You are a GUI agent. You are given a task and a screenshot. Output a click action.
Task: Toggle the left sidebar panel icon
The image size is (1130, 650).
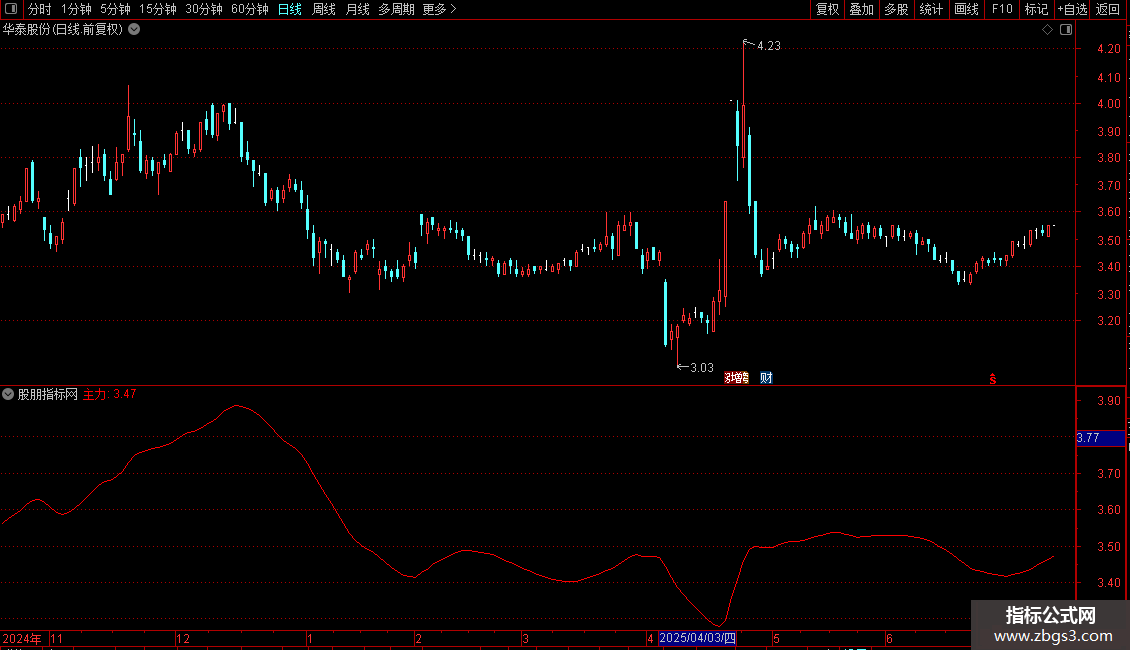click(x=11, y=9)
